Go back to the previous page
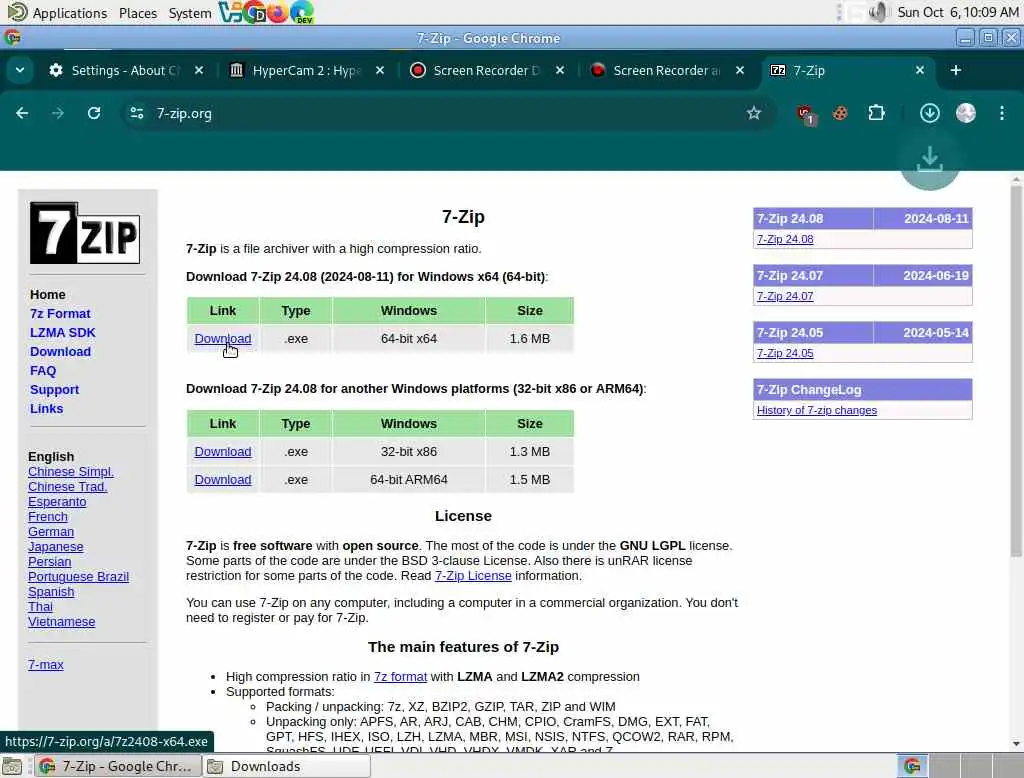The image size is (1024, 778). [22, 113]
